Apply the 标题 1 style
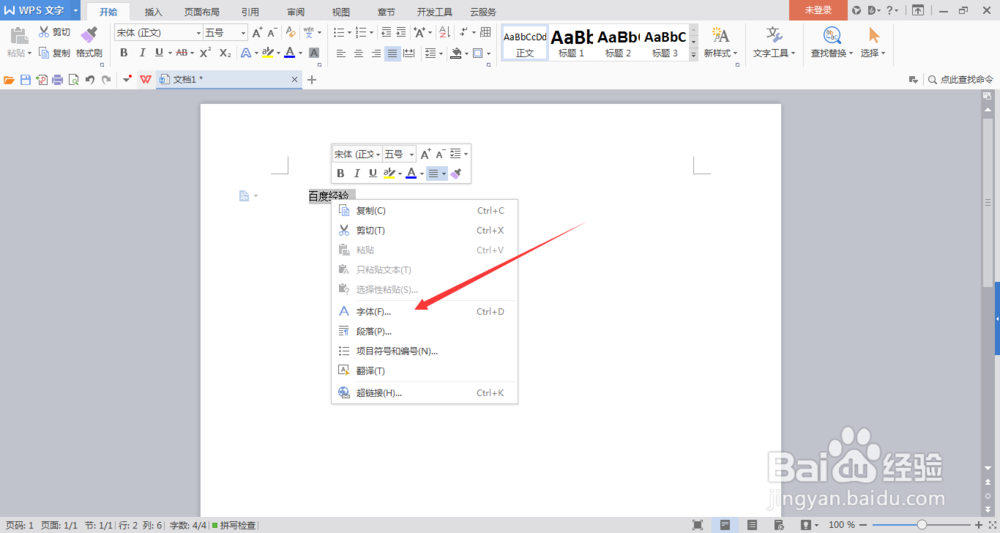Image resolution: width=1000 pixels, height=533 pixels. tap(571, 43)
